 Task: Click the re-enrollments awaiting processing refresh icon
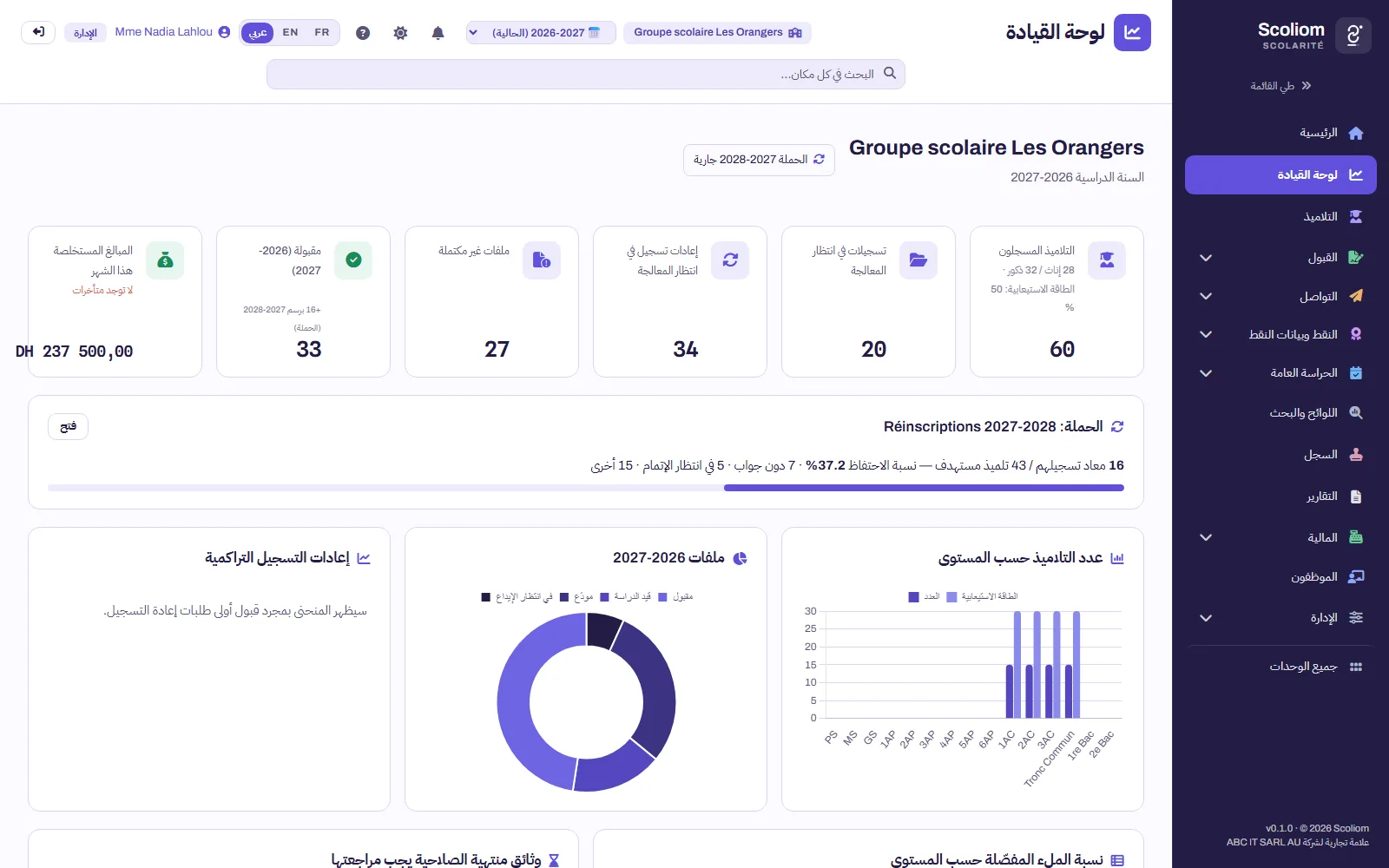click(730, 260)
